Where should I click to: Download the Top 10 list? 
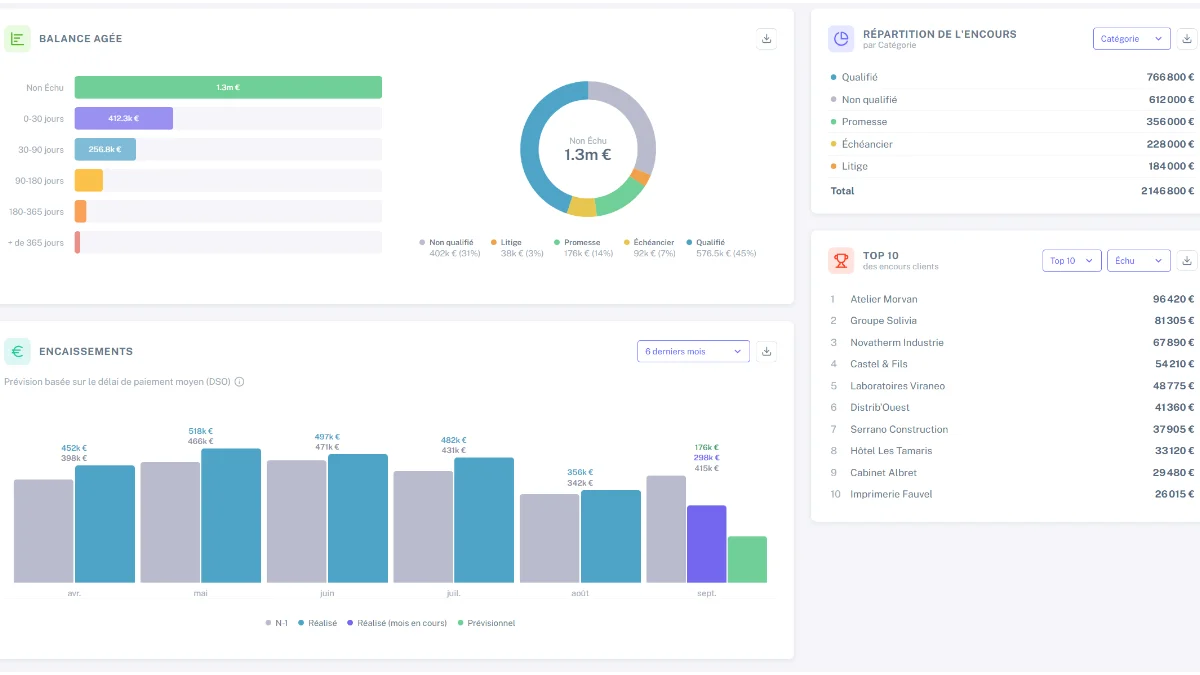[1187, 261]
